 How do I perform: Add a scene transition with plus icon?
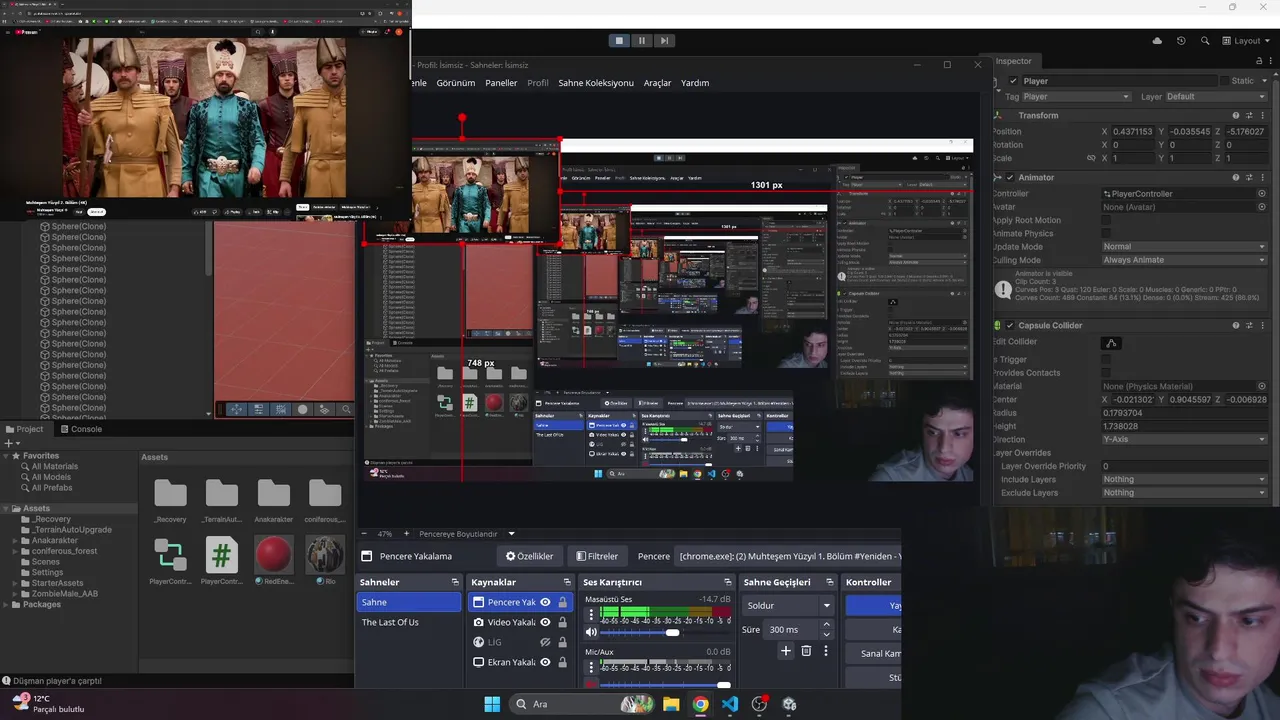(786, 650)
